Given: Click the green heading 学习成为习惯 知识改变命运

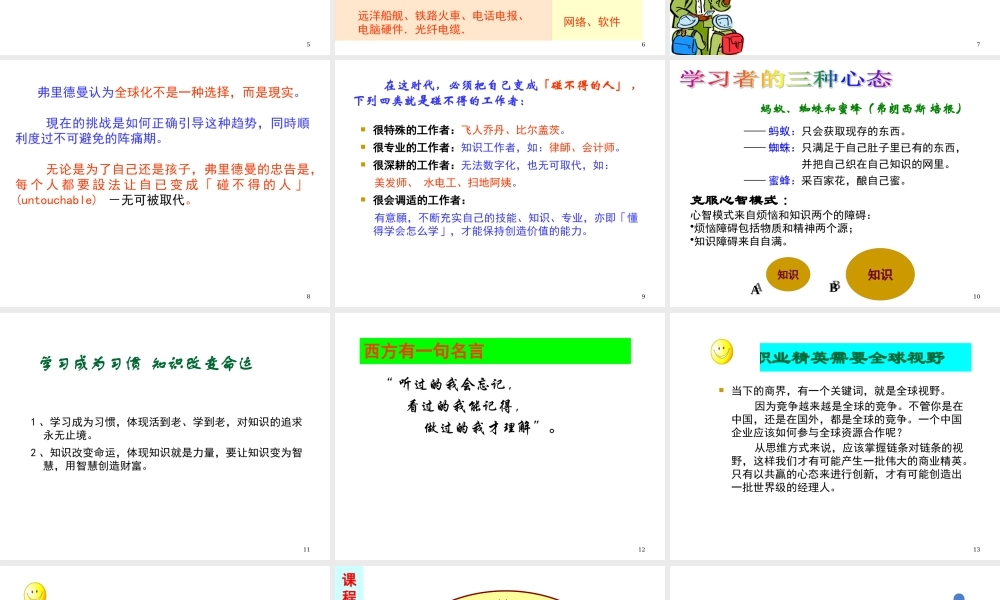Looking at the screenshot, I should tap(146, 363).
